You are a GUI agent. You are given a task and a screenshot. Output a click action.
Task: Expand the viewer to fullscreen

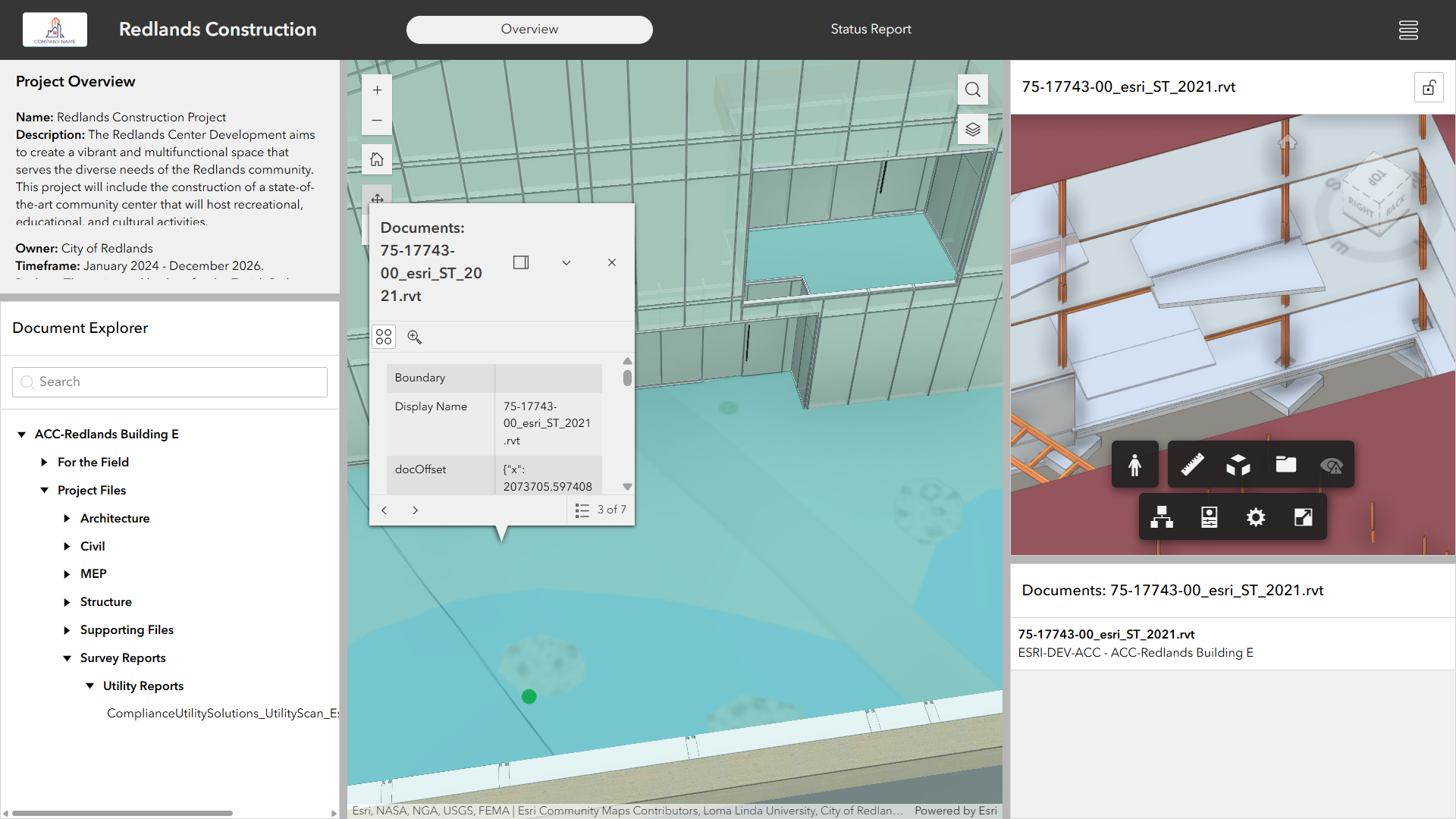1303,516
